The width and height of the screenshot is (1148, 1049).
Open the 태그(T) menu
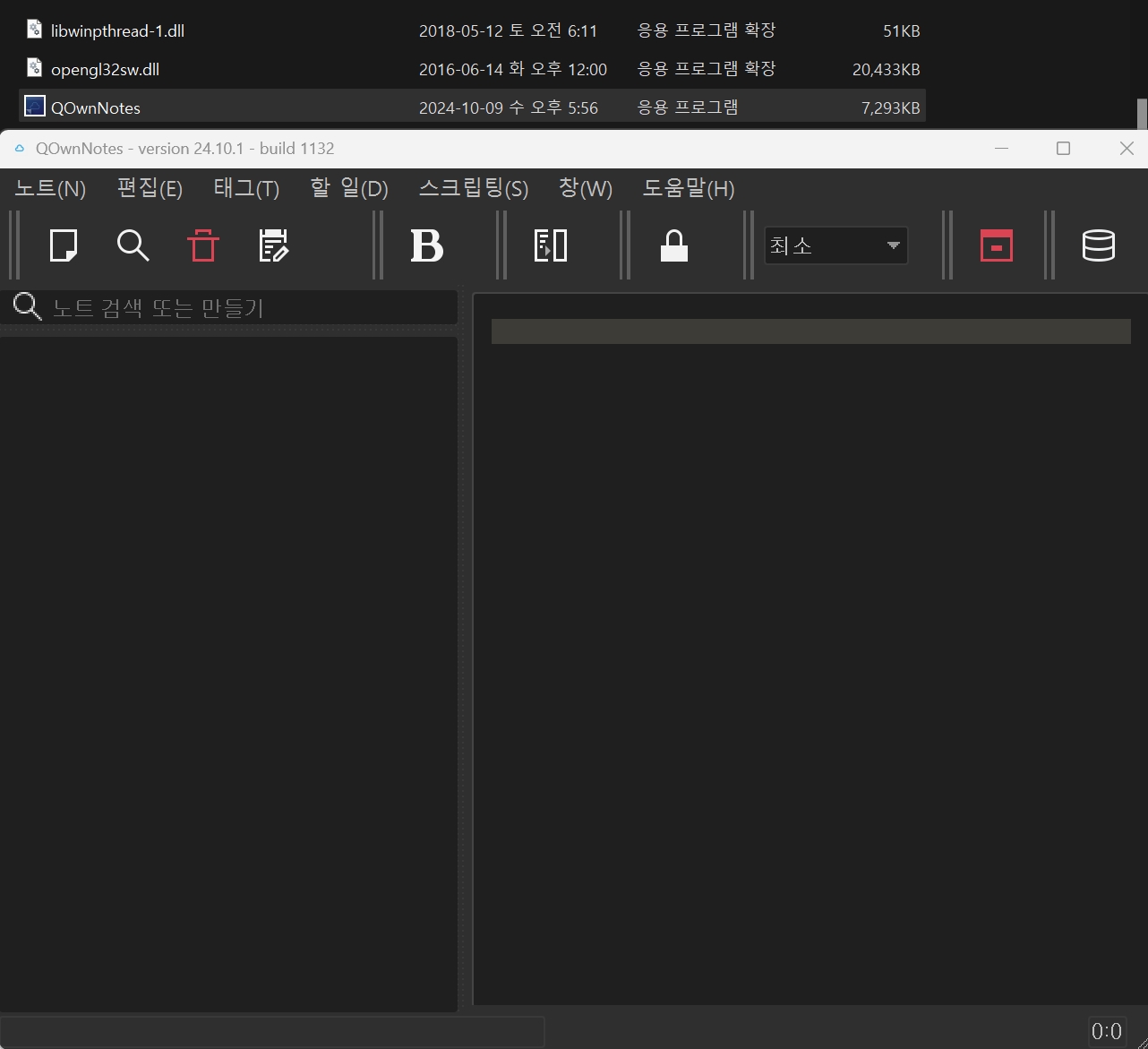(246, 188)
